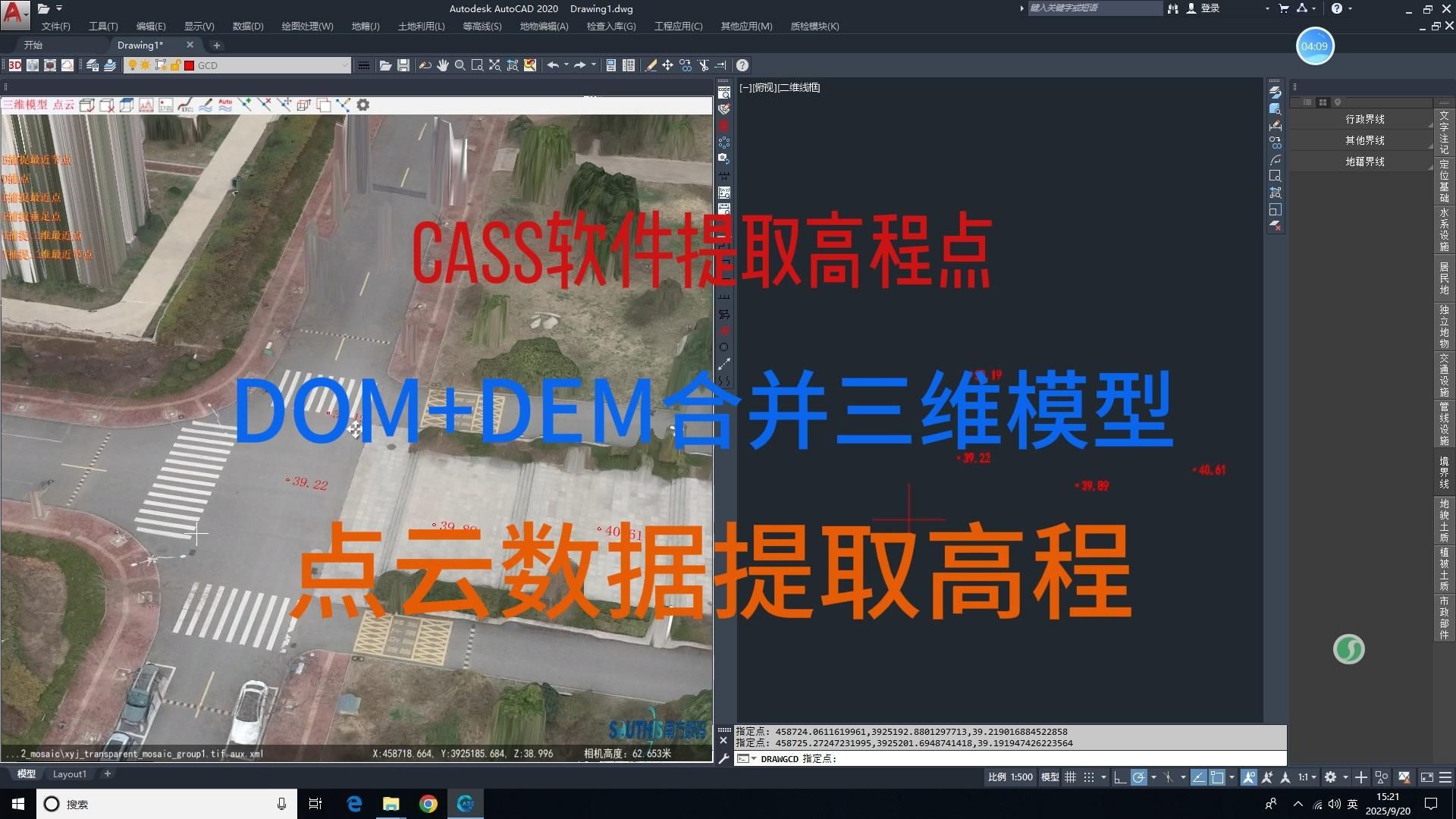Click the Erase icon in the right side toolbar

pyautogui.click(x=1276, y=225)
